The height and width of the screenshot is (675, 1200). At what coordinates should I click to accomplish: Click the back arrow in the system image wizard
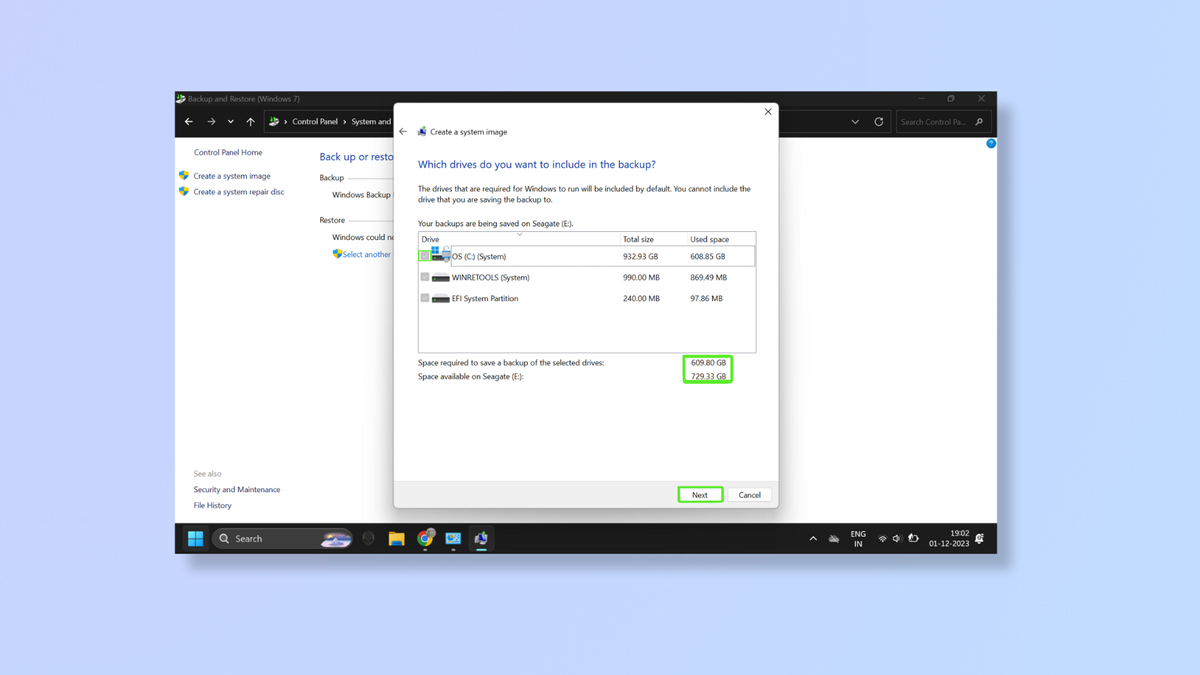point(403,131)
